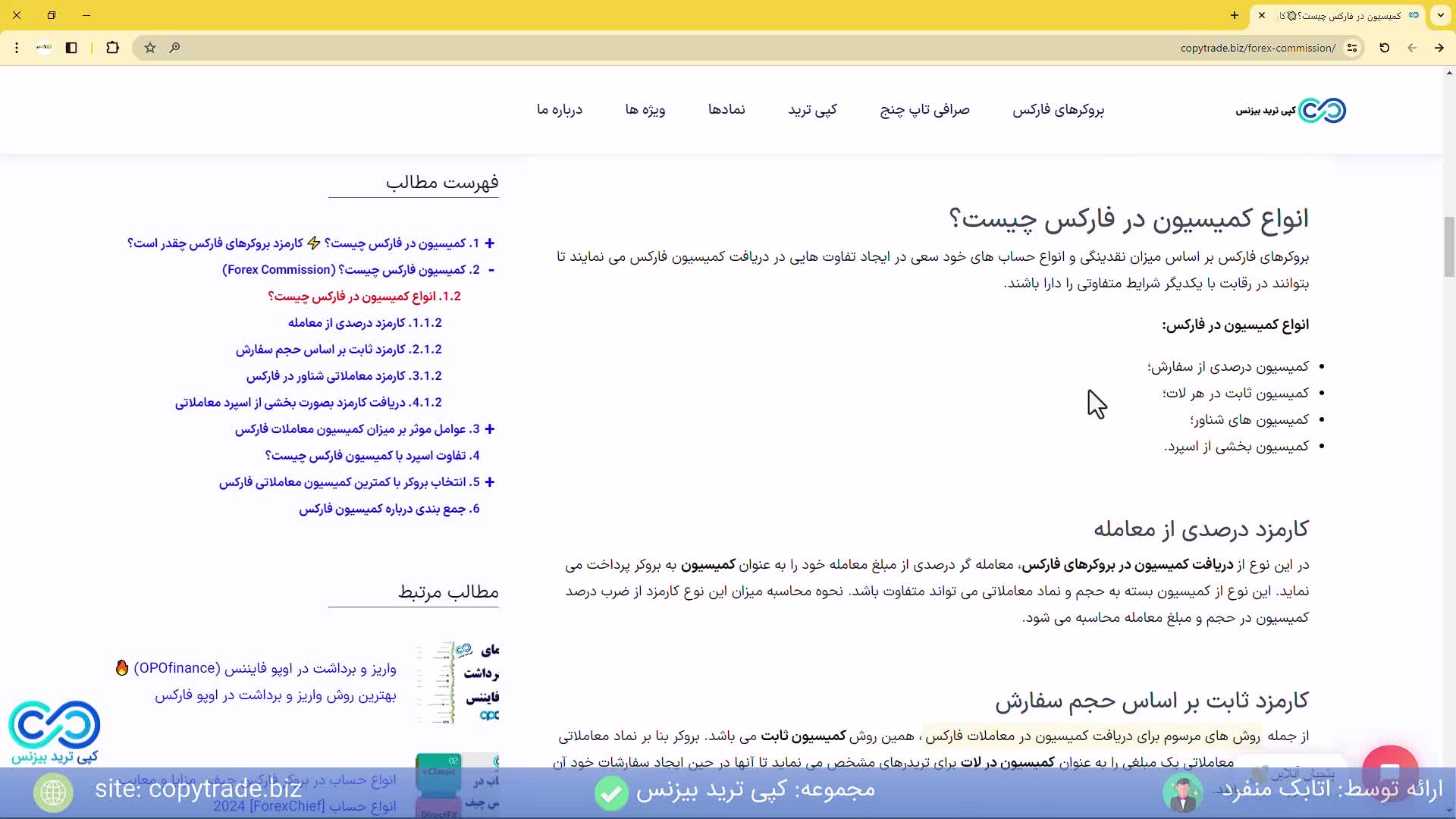This screenshot has height=819, width=1456.
Task: Reload the current page
Action: coord(1384,47)
